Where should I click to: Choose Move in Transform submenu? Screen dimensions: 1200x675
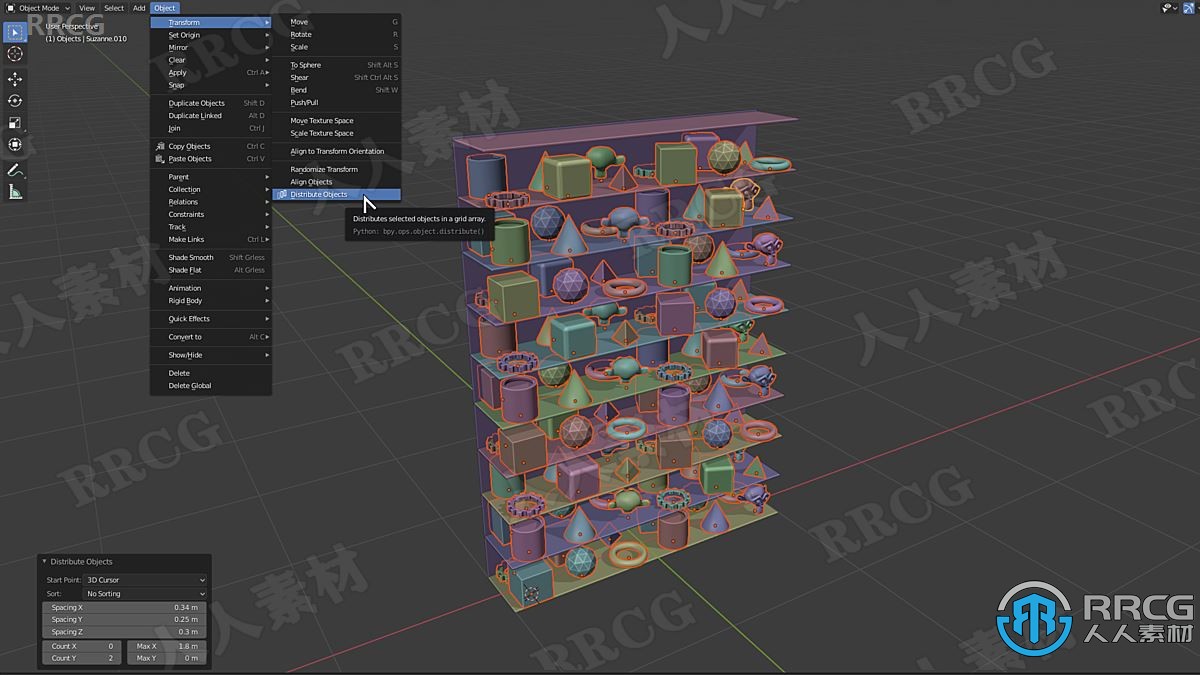pos(337,22)
